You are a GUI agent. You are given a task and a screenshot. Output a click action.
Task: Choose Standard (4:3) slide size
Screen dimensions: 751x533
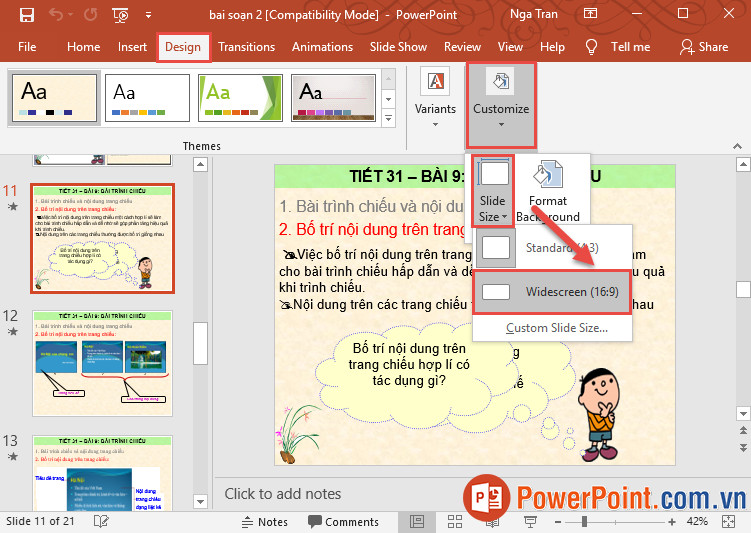tap(552, 248)
